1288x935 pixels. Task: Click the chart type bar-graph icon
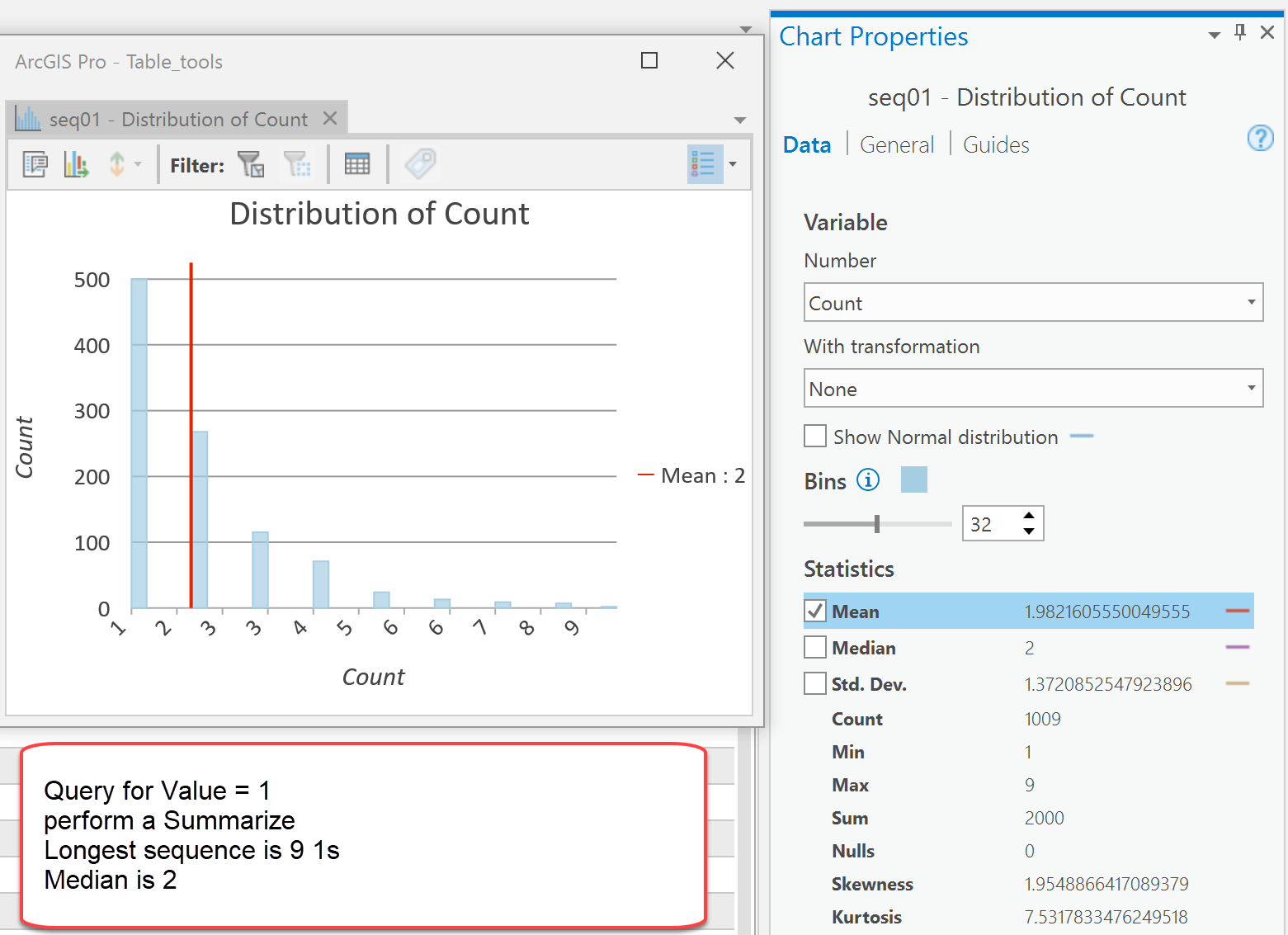pos(76,164)
